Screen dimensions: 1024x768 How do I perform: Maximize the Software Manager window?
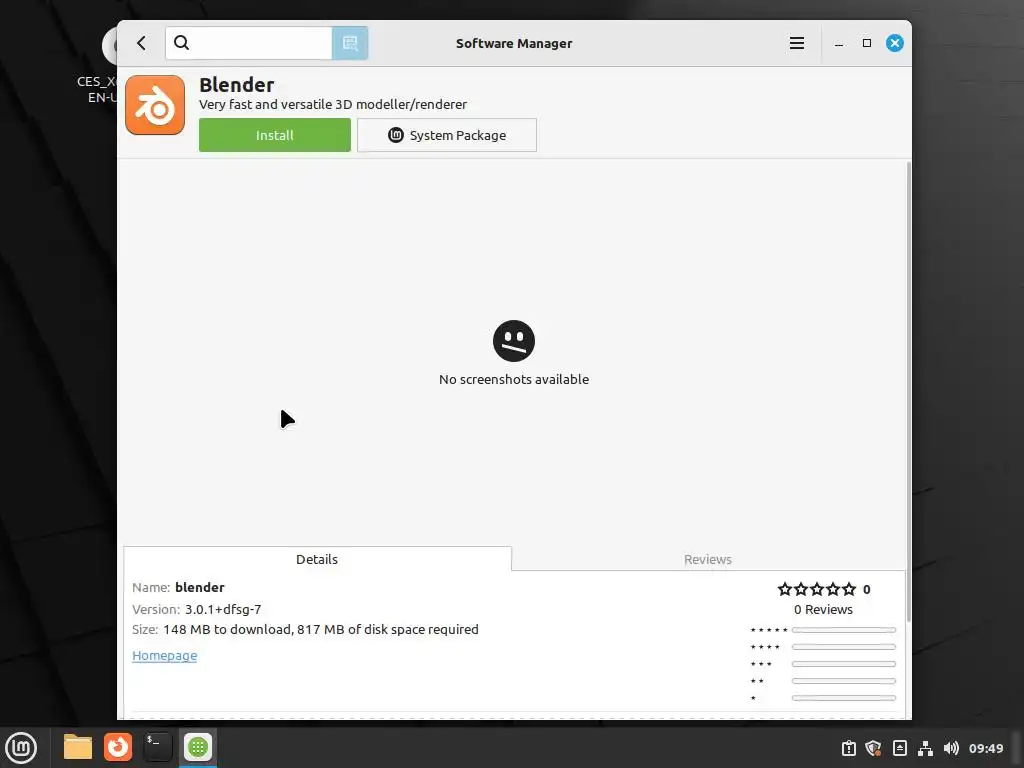(x=867, y=43)
